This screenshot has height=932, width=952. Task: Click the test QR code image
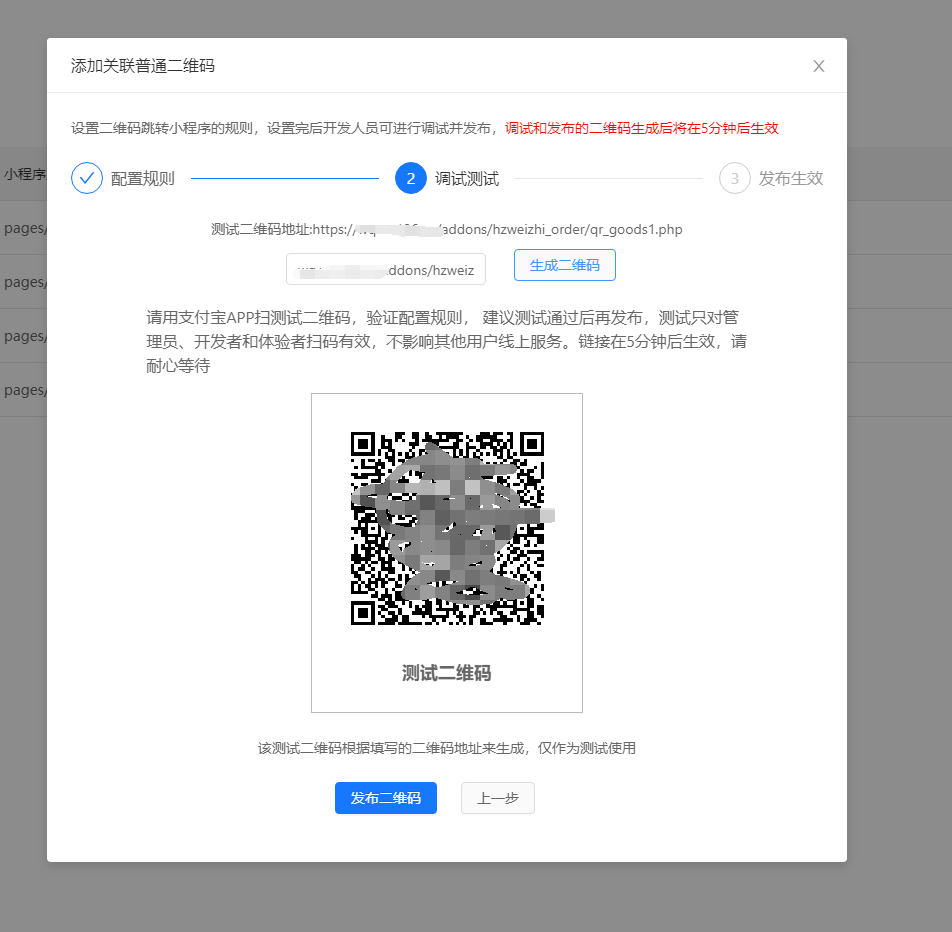point(447,528)
